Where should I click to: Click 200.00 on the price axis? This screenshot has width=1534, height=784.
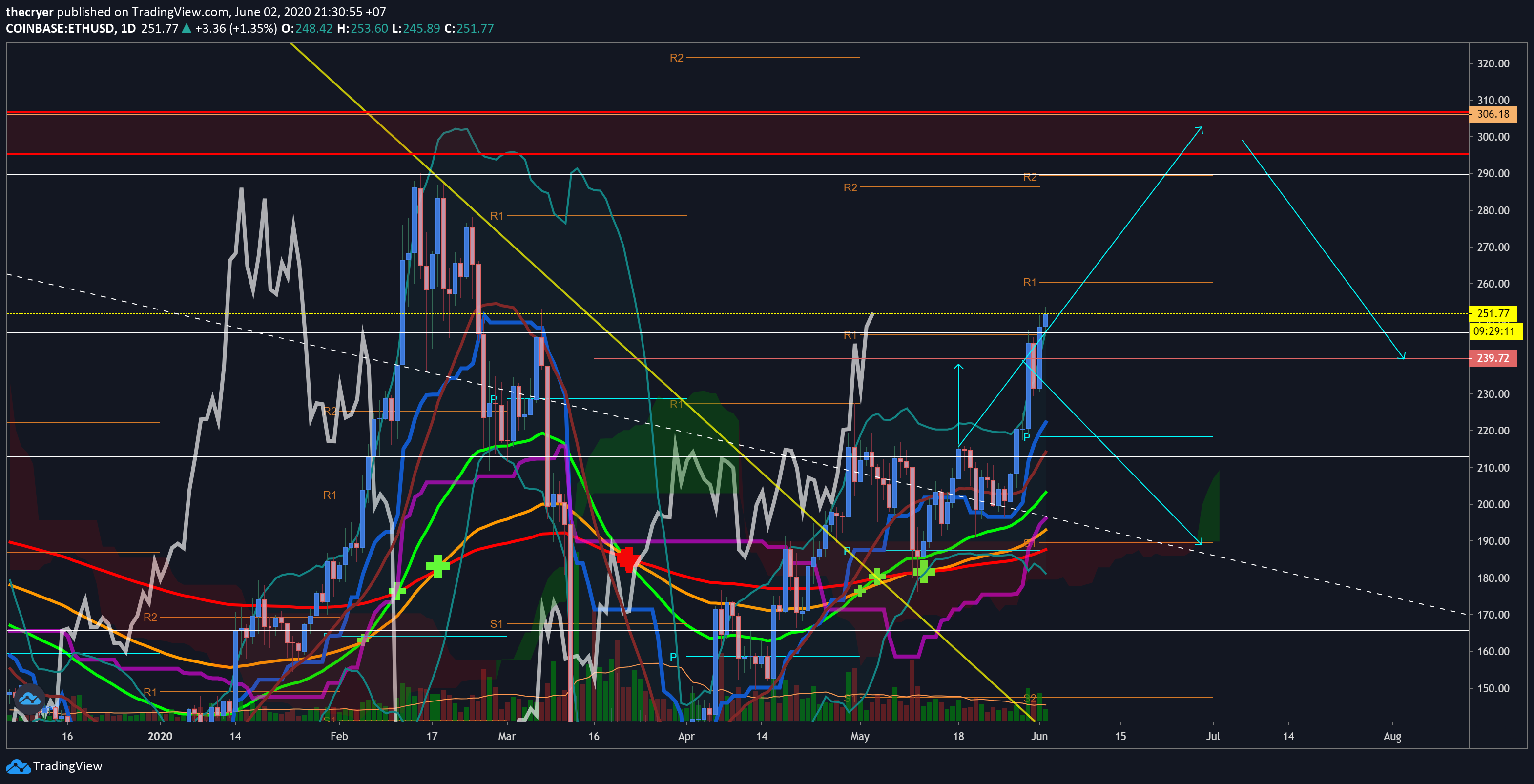1493,504
